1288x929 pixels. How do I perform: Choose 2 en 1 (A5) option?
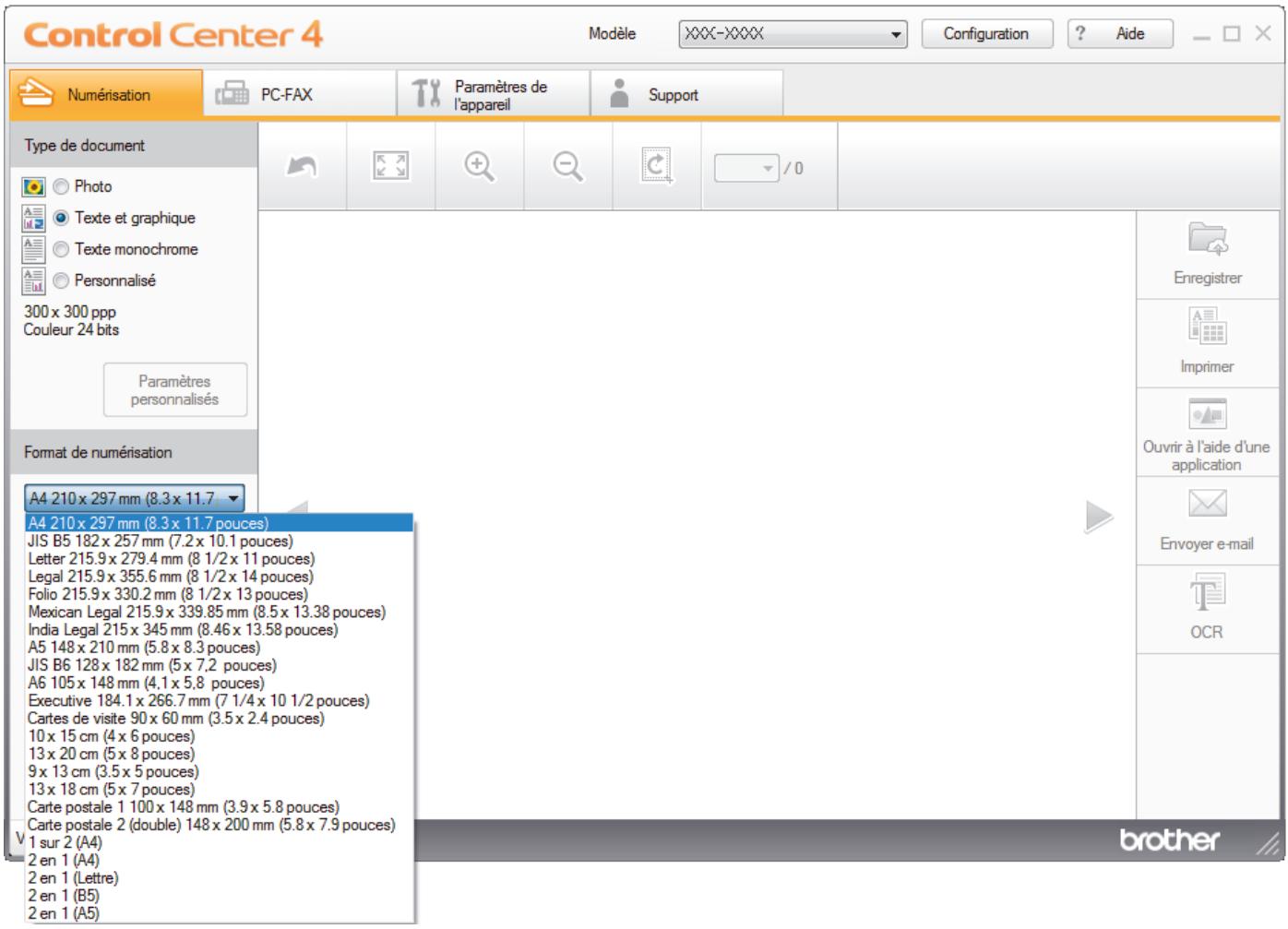pyautogui.click(x=220, y=913)
